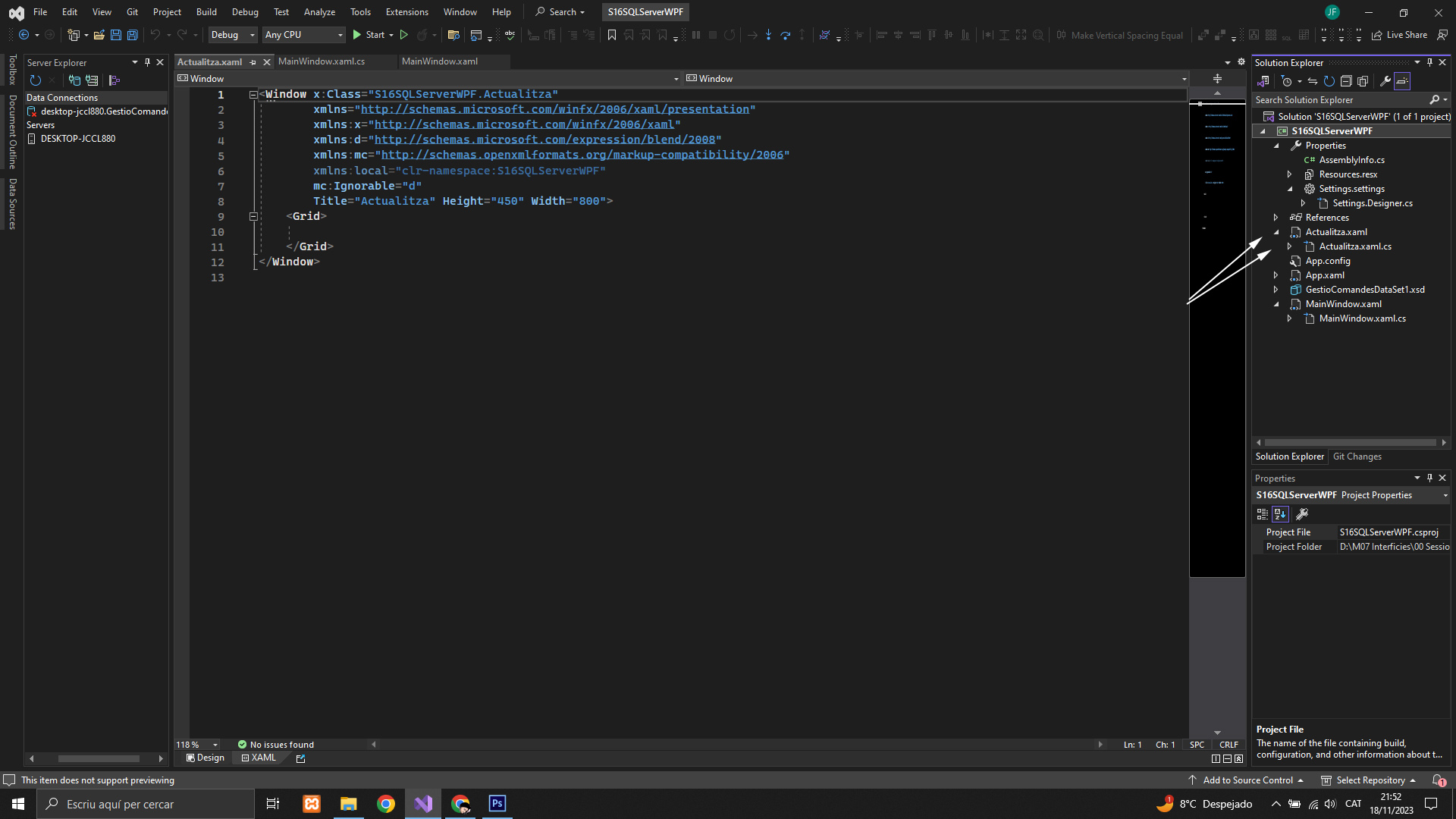Click the Save All toolbar icon
This screenshot has width=1456, height=819.
point(133,35)
